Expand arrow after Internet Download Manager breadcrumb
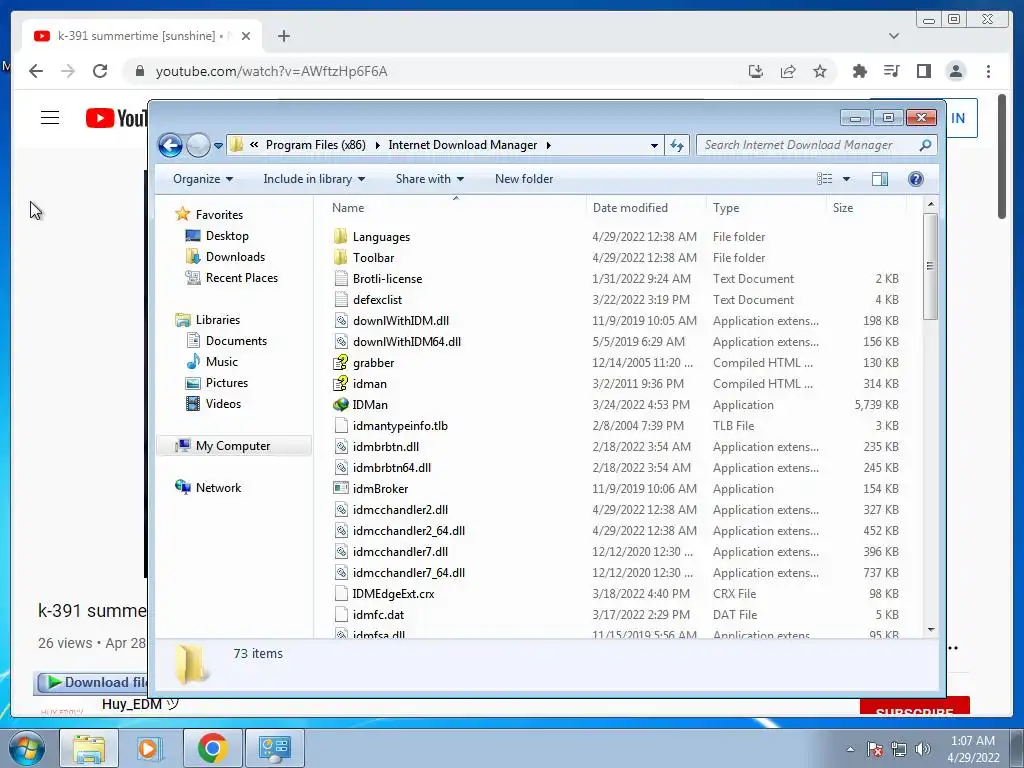Viewport: 1024px width, 768px height. click(549, 145)
